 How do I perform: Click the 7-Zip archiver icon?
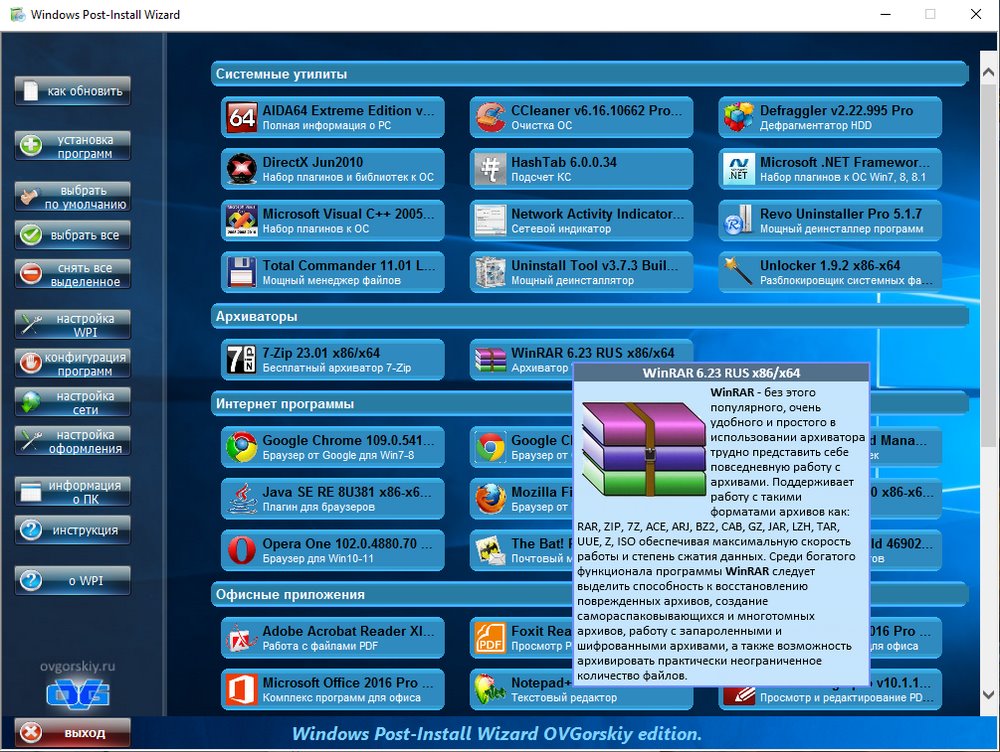click(242, 360)
